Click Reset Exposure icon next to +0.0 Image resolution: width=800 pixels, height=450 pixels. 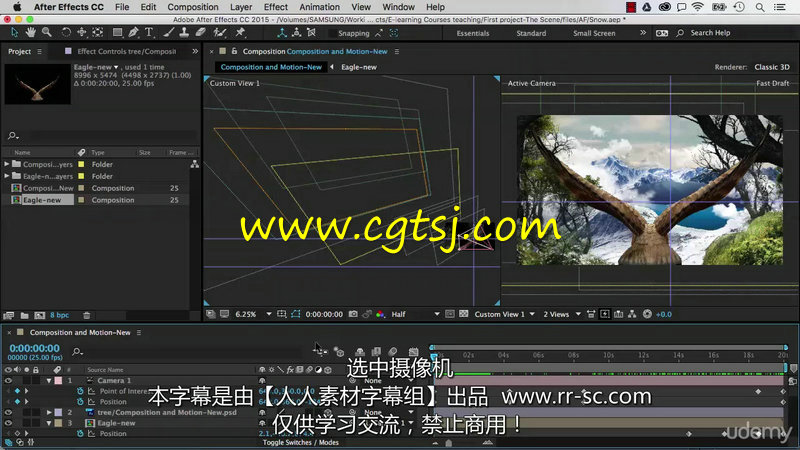click(x=647, y=314)
